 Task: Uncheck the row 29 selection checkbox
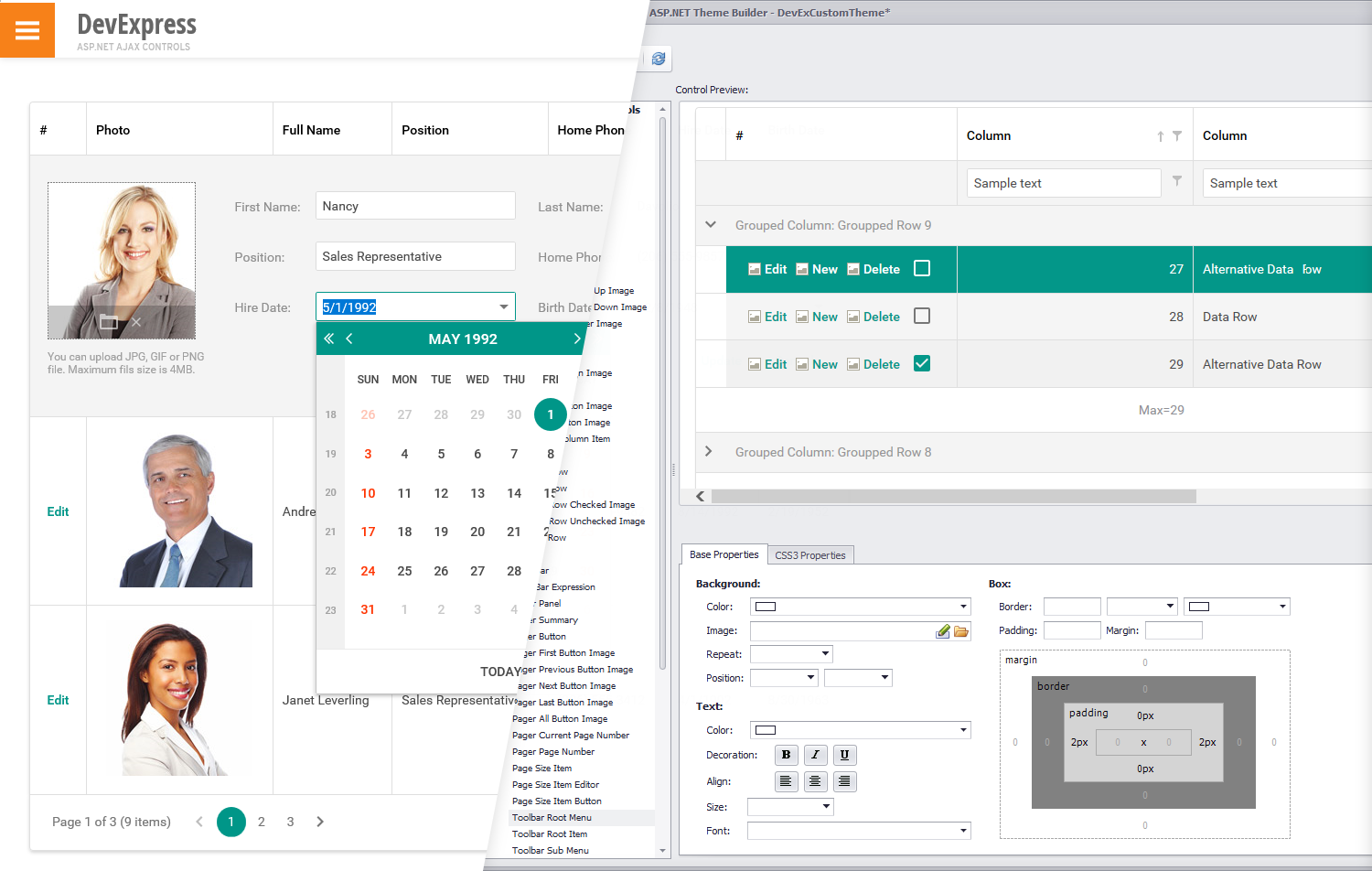tap(922, 363)
